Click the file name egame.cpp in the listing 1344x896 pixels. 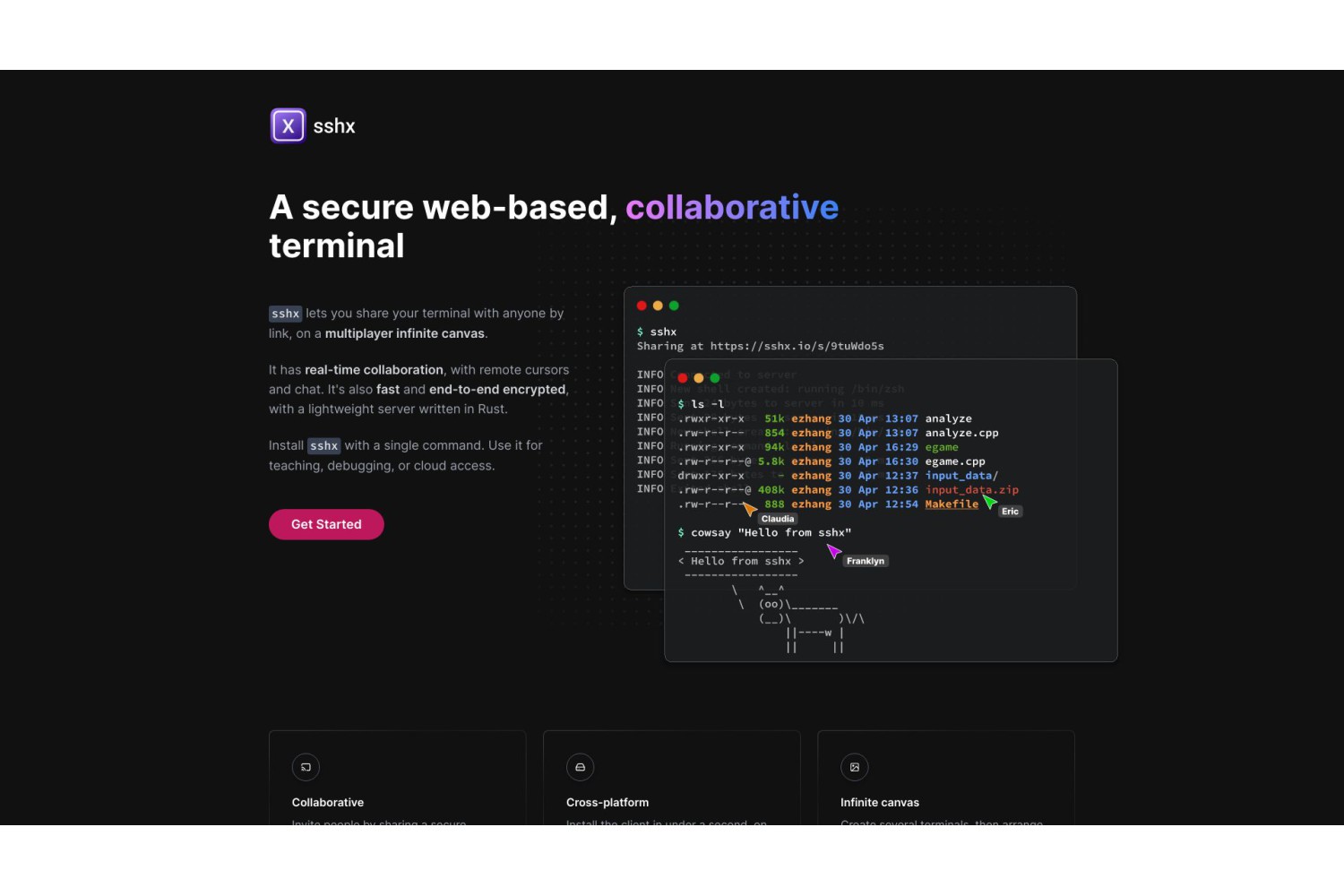coord(955,461)
